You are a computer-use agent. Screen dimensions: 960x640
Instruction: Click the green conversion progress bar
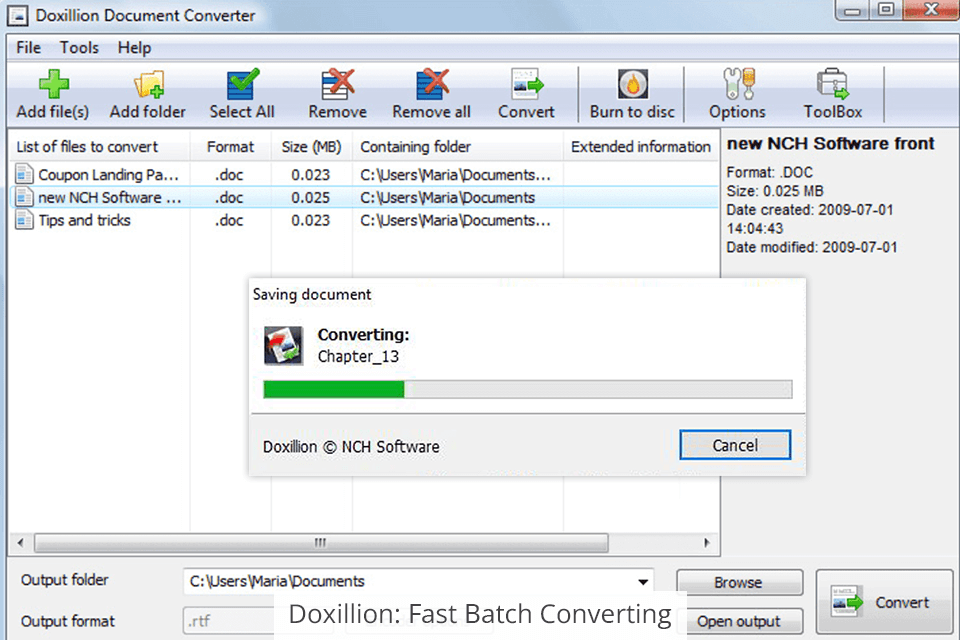coord(334,389)
